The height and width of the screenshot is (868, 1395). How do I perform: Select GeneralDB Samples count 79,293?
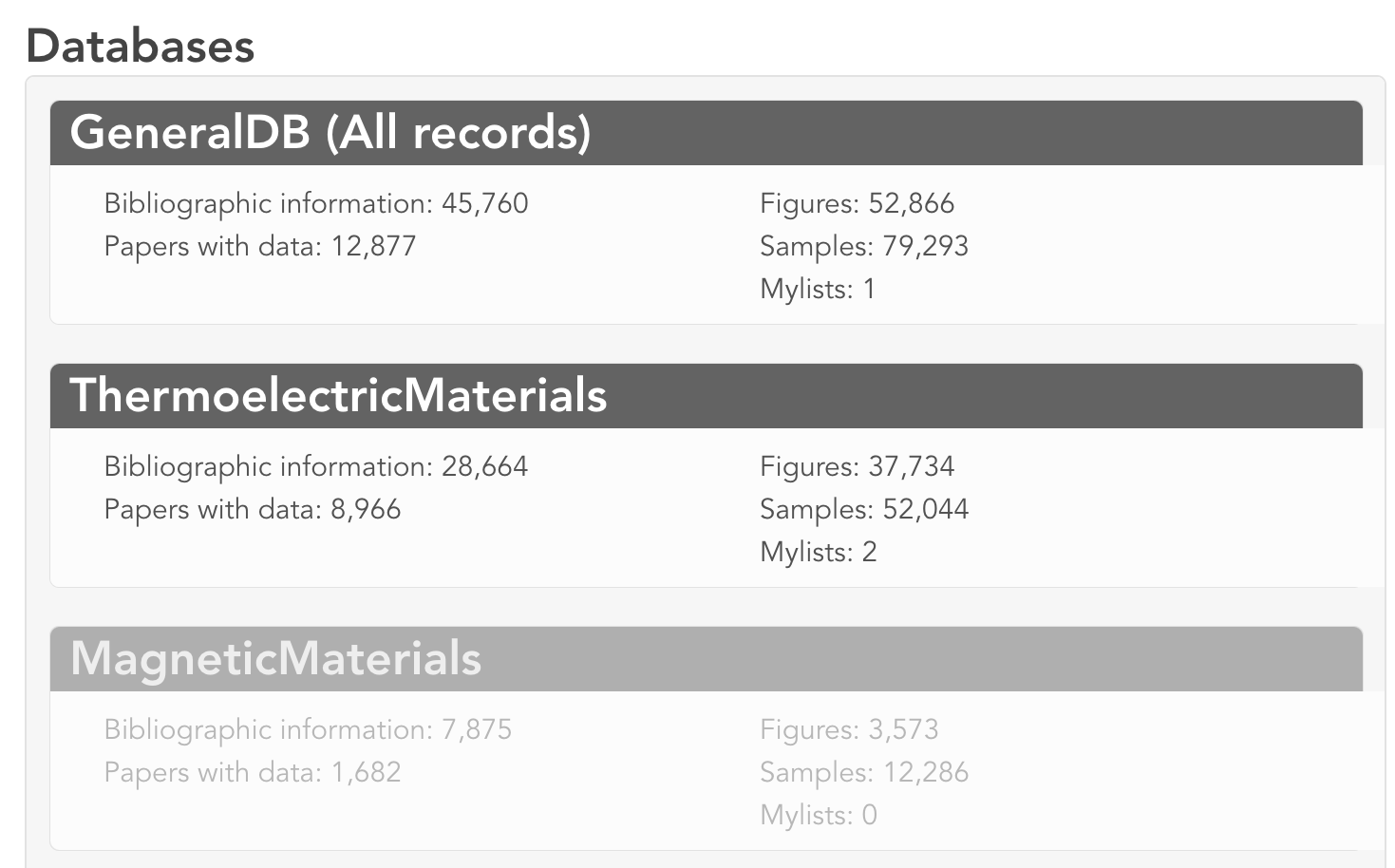coord(864,246)
